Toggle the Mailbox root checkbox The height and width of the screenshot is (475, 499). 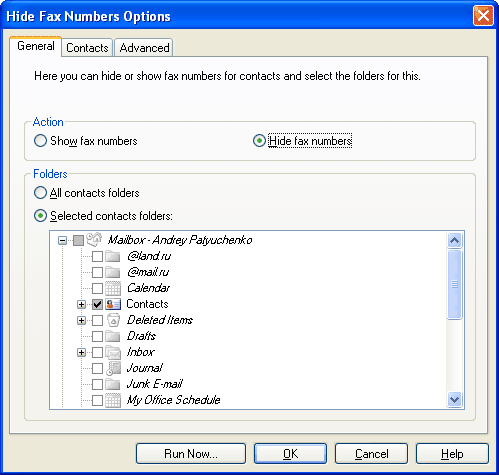78,240
